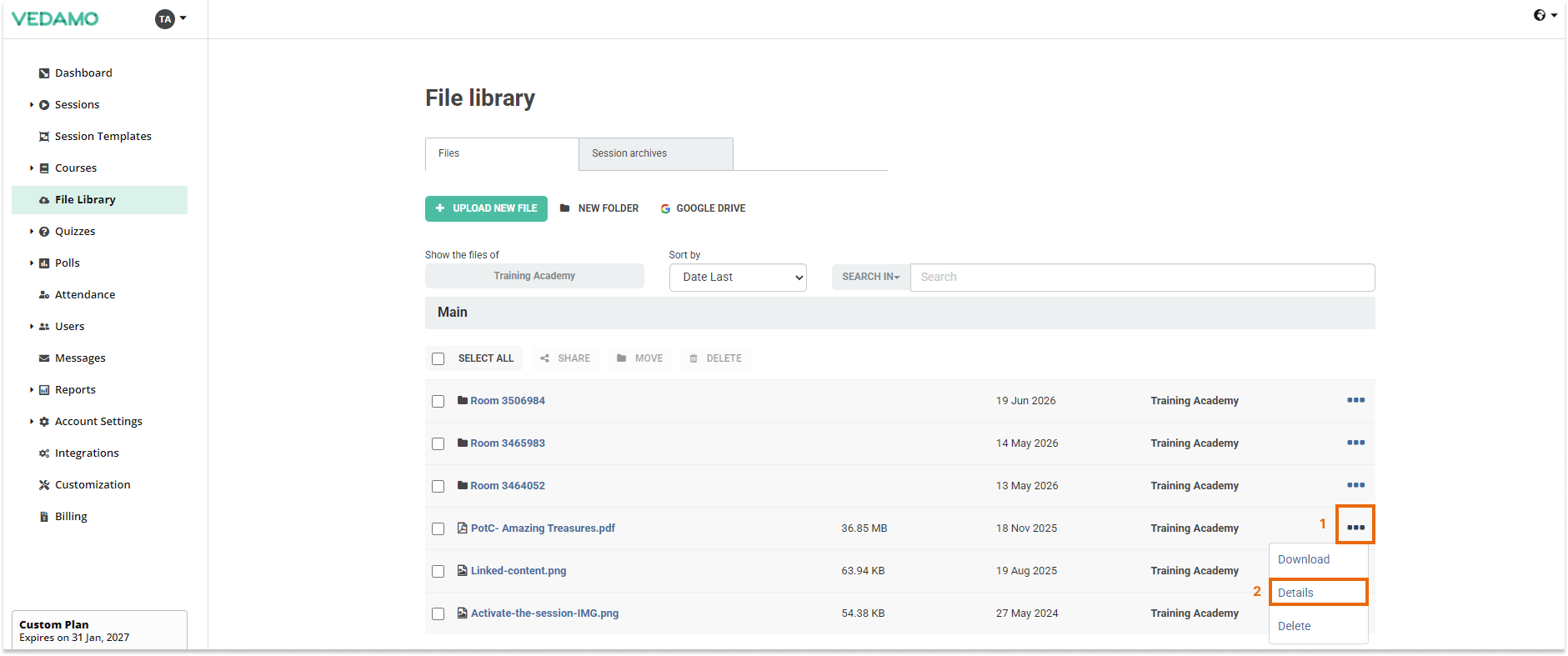Check the Room 3506984 checkbox

pyautogui.click(x=438, y=402)
